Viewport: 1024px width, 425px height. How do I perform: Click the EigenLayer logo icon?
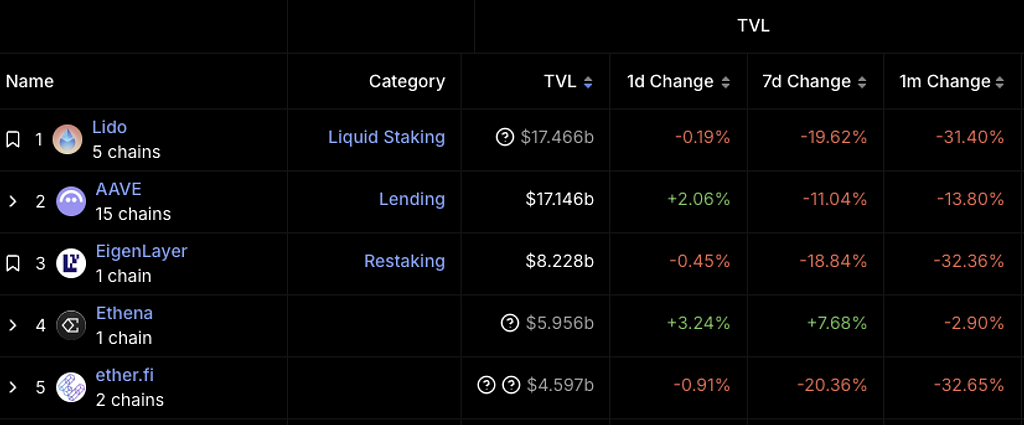pos(71,263)
